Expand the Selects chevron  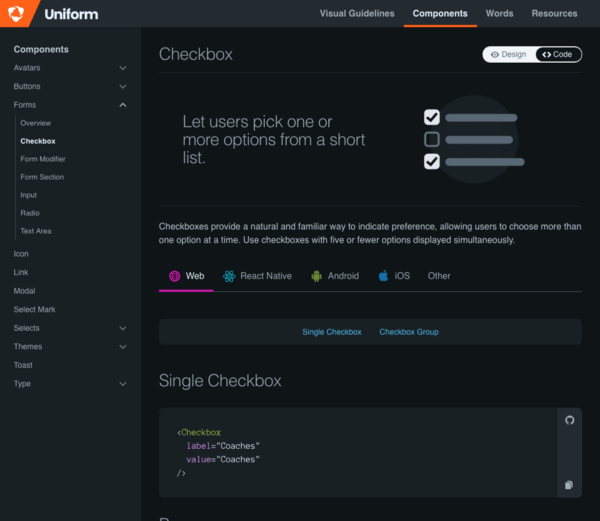pyautogui.click(x=123, y=328)
